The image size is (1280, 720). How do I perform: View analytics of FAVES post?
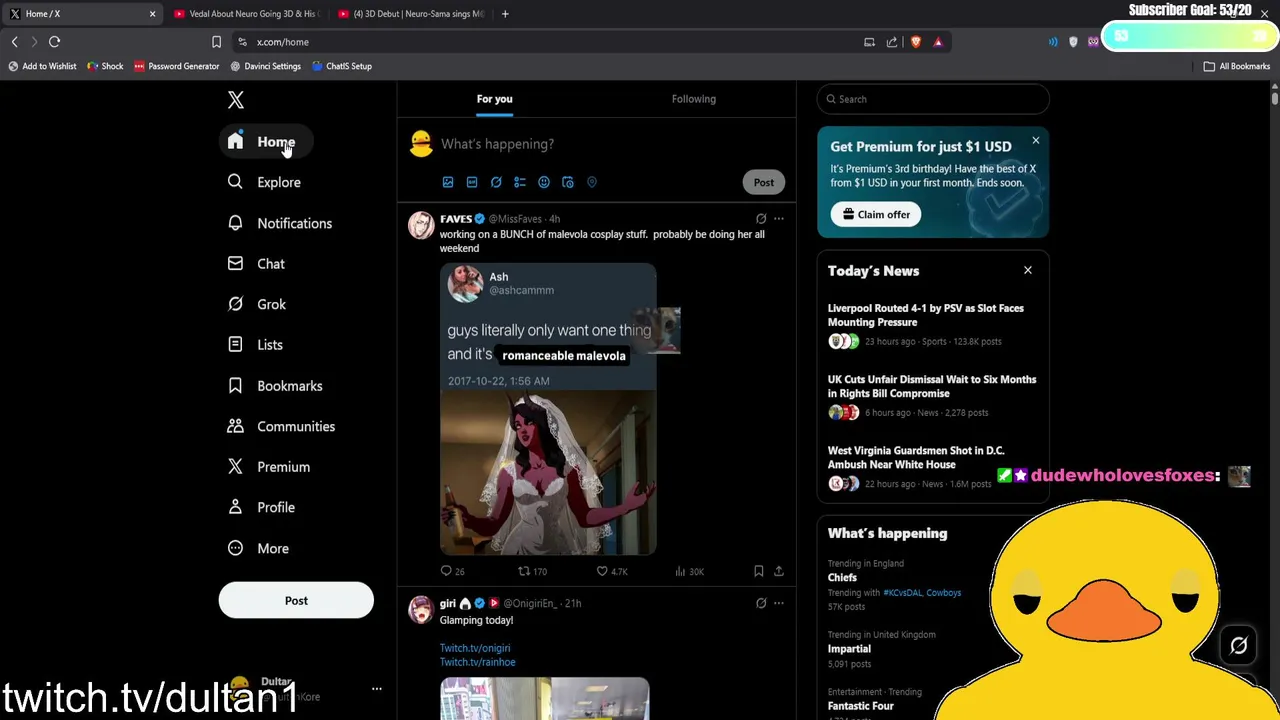[689, 571]
